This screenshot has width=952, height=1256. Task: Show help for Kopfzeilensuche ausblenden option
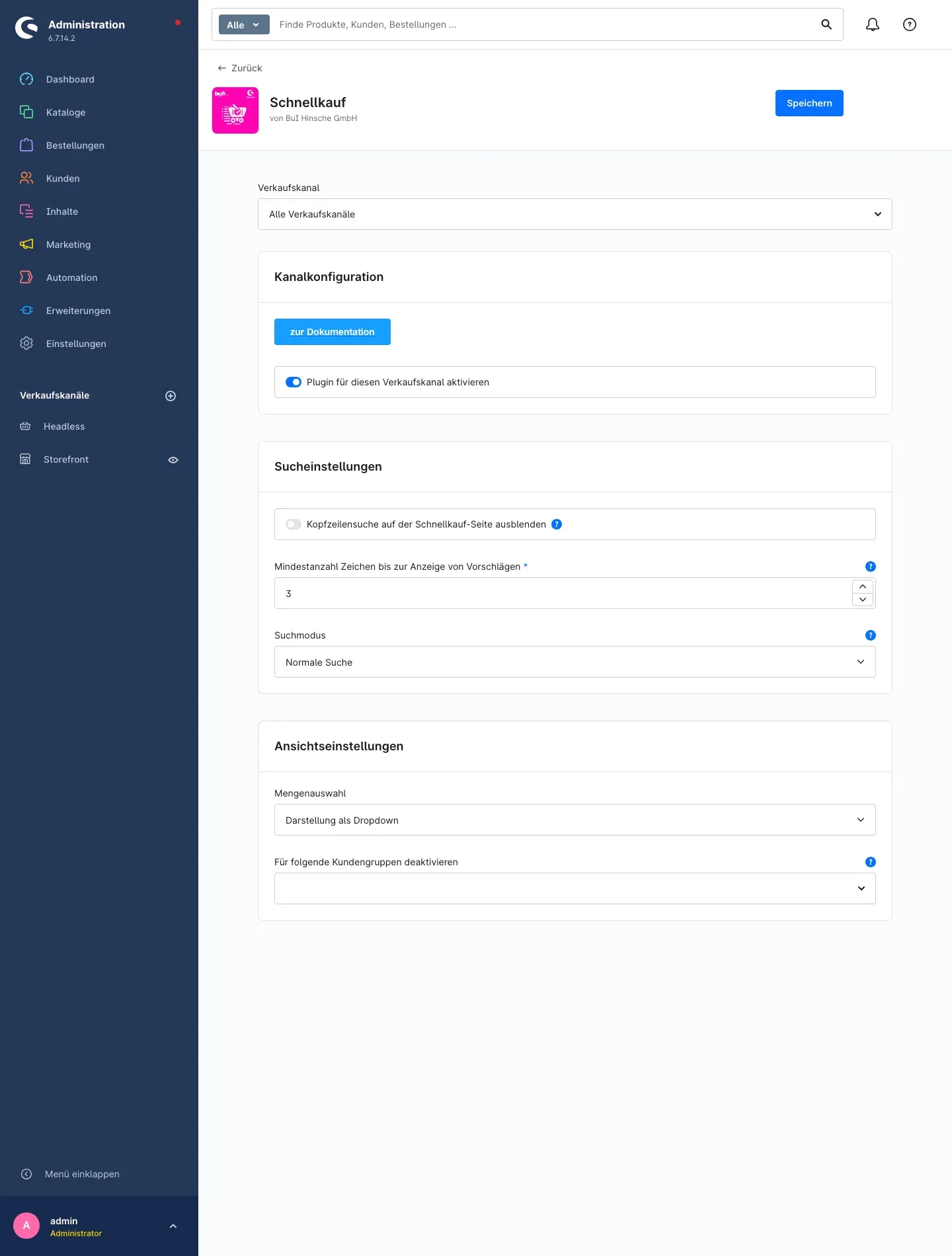(557, 524)
